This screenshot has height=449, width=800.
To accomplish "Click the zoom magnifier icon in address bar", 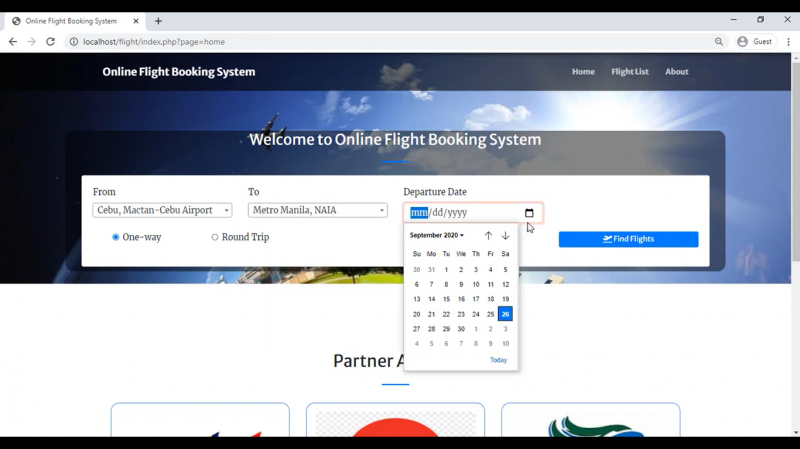I will tap(718, 42).
